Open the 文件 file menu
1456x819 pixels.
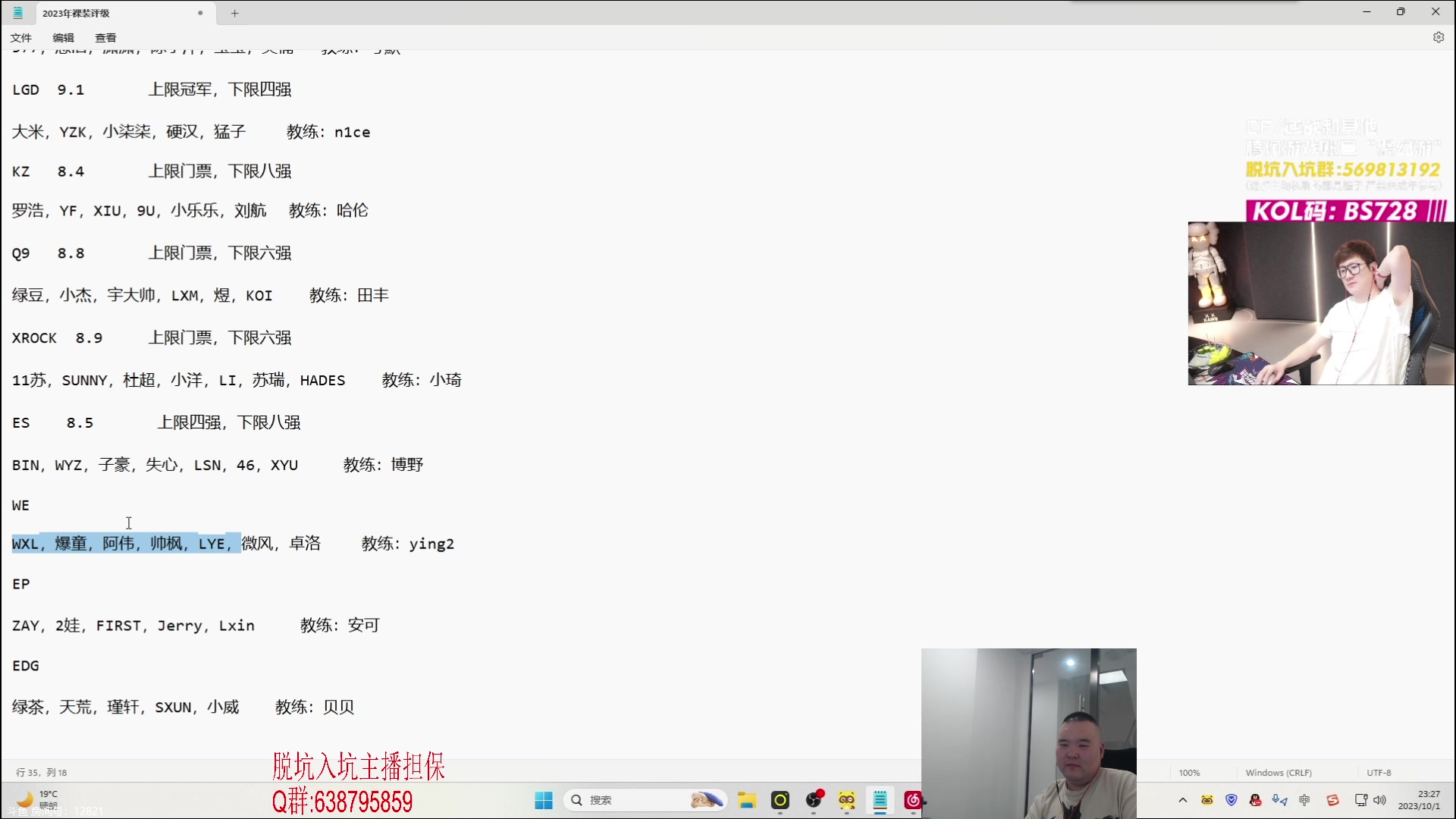click(x=21, y=37)
